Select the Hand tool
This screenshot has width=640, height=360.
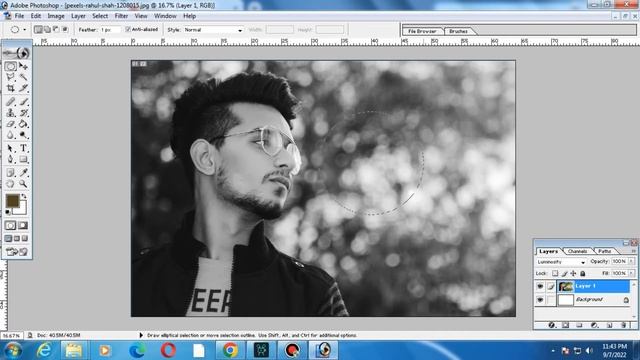point(11,184)
